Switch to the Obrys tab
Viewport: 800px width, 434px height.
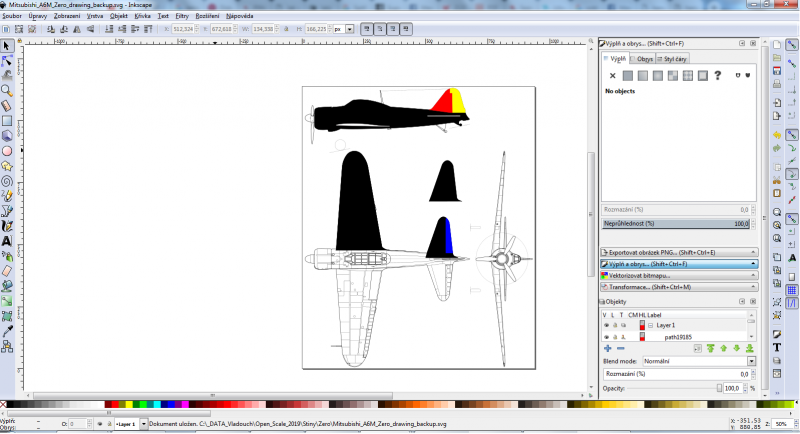click(642, 59)
